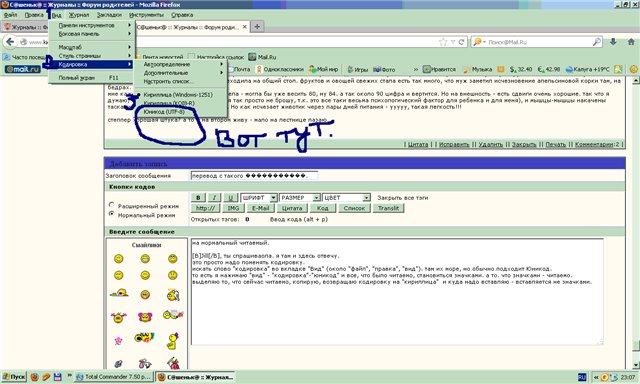This screenshot has width=640, height=384.
Task: Open the Журнал menu
Action: pyautogui.click(x=79, y=15)
